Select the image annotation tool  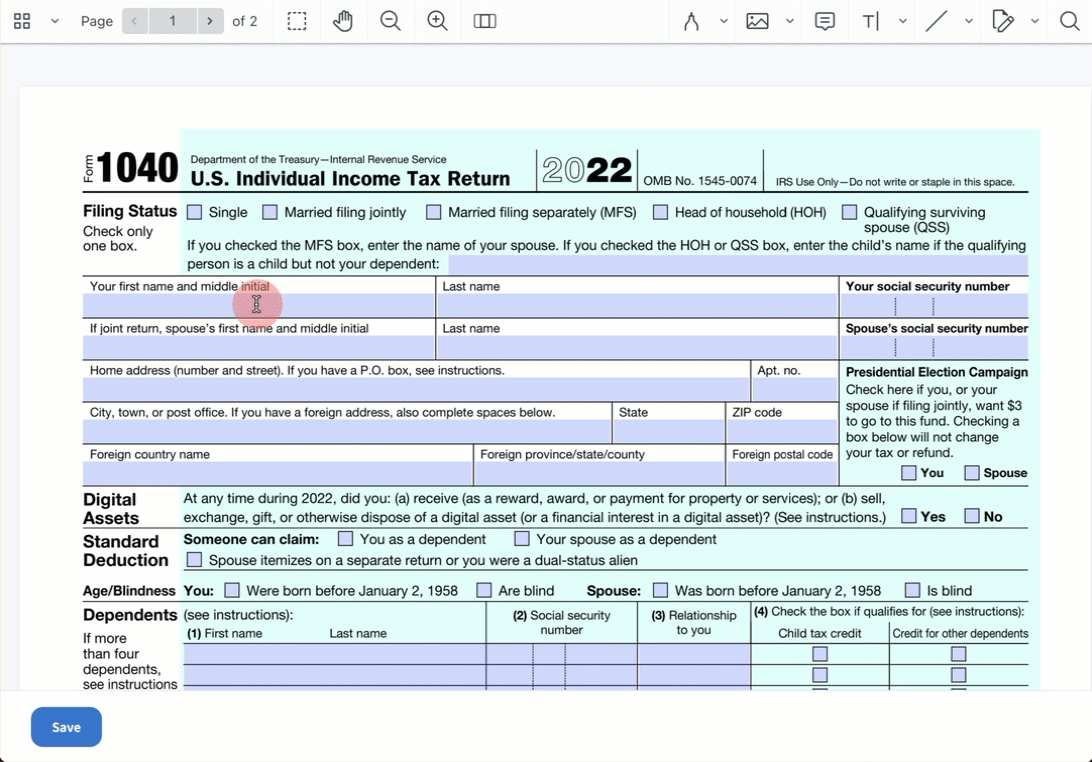pyautogui.click(x=757, y=21)
